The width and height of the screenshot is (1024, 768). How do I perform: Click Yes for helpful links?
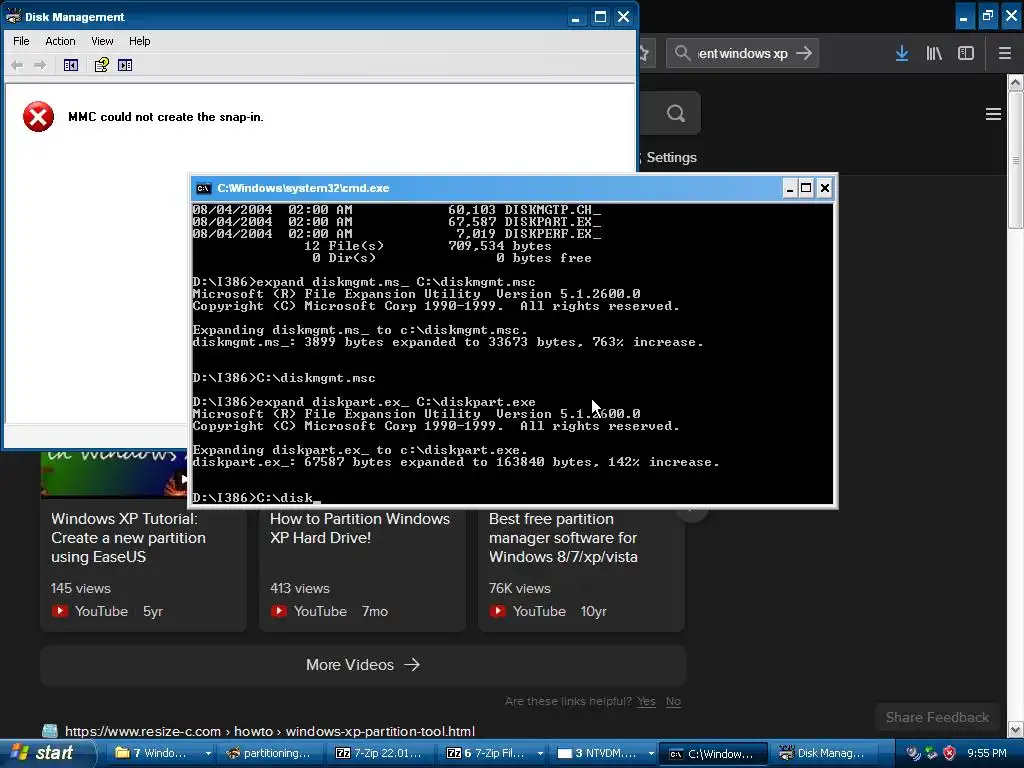[646, 701]
